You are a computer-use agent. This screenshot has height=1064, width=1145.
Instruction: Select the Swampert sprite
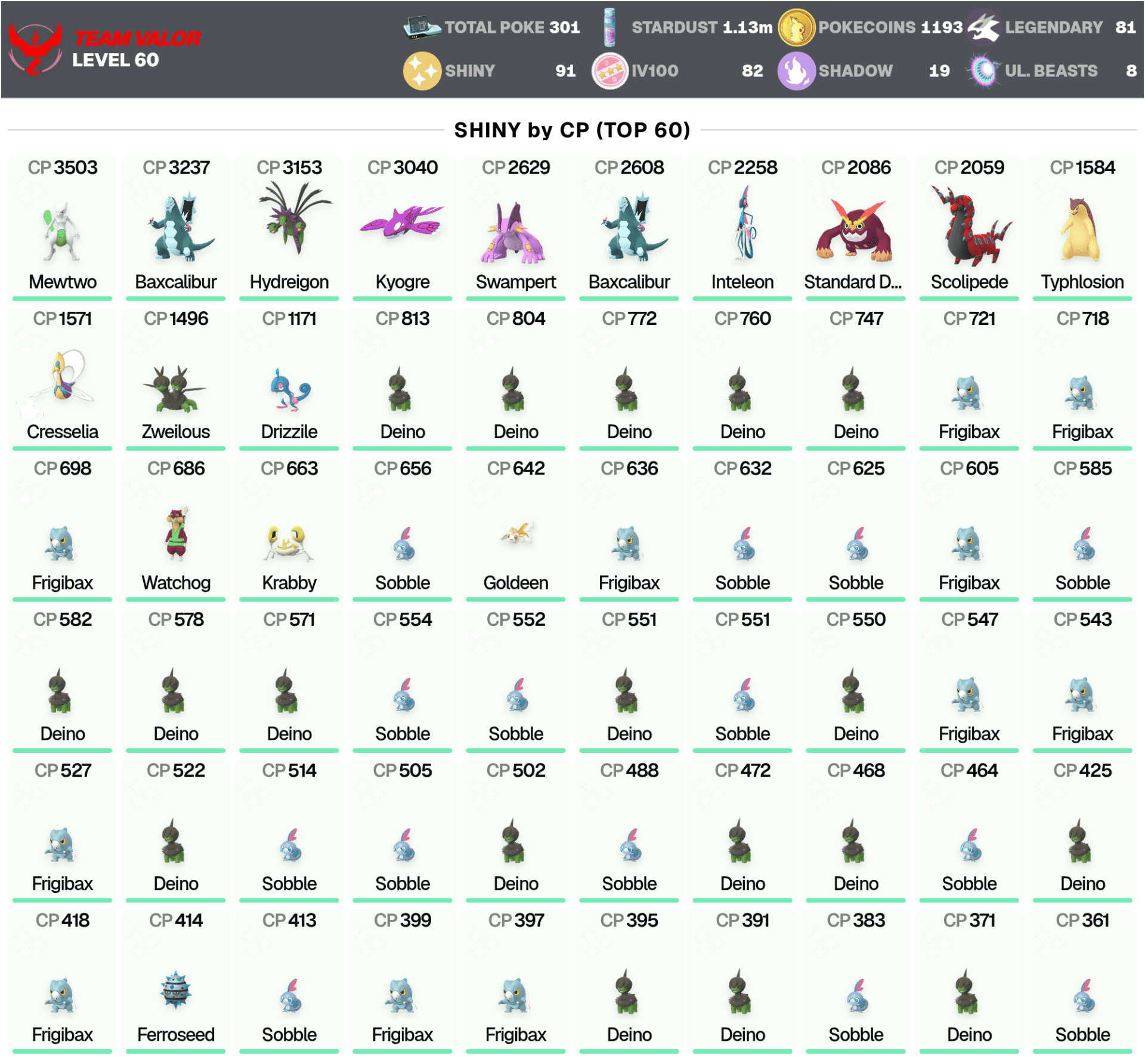[514, 233]
